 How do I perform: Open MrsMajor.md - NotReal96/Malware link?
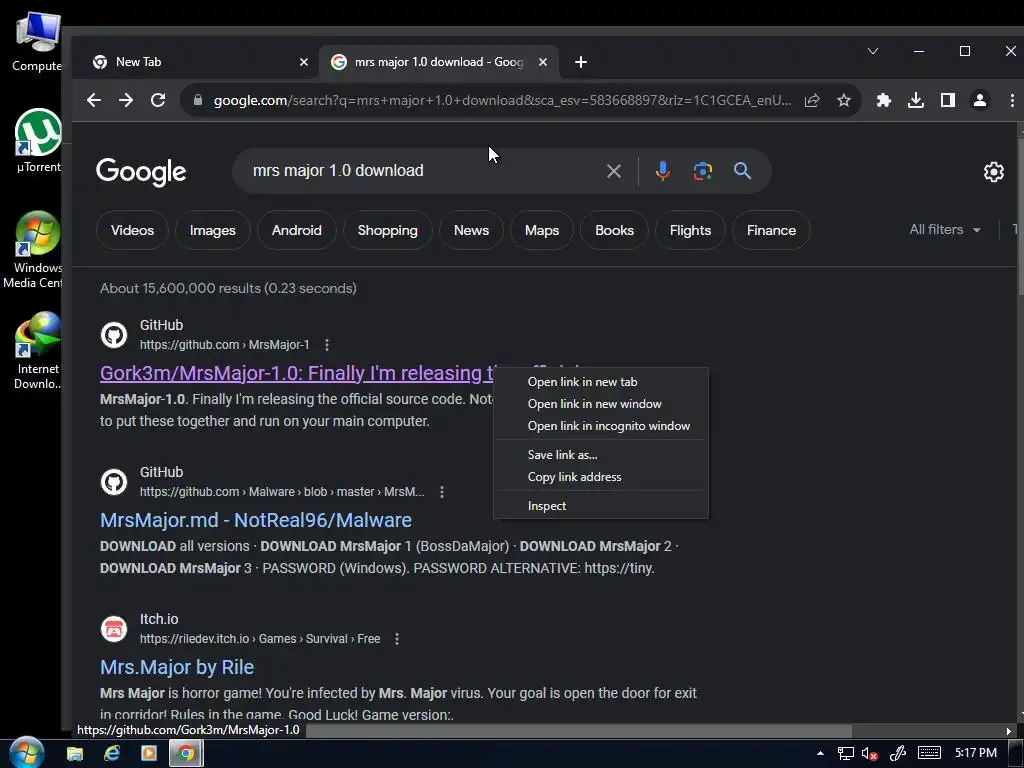pyautogui.click(x=255, y=520)
